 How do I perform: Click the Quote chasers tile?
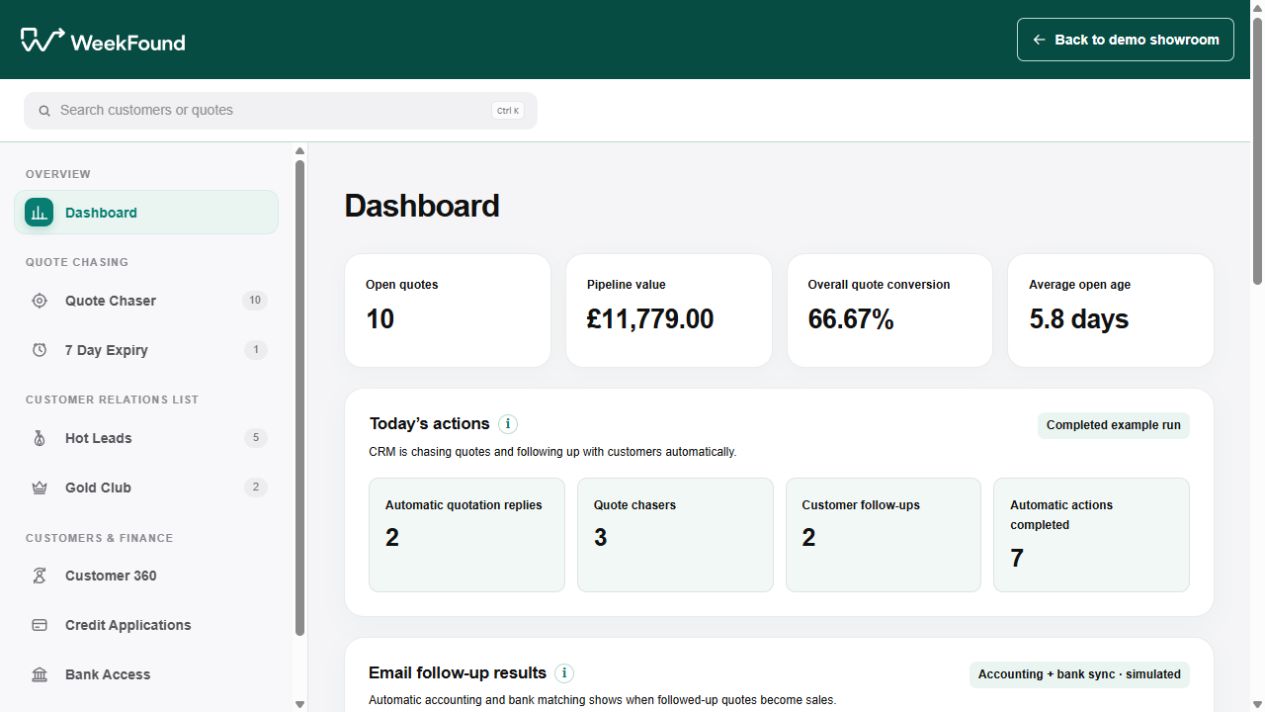[x=675, y=535]
